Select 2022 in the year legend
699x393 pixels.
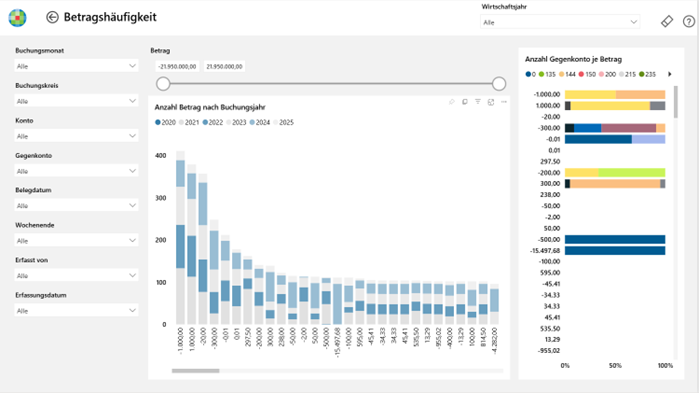pyautogui.click(x=213, y=123)
